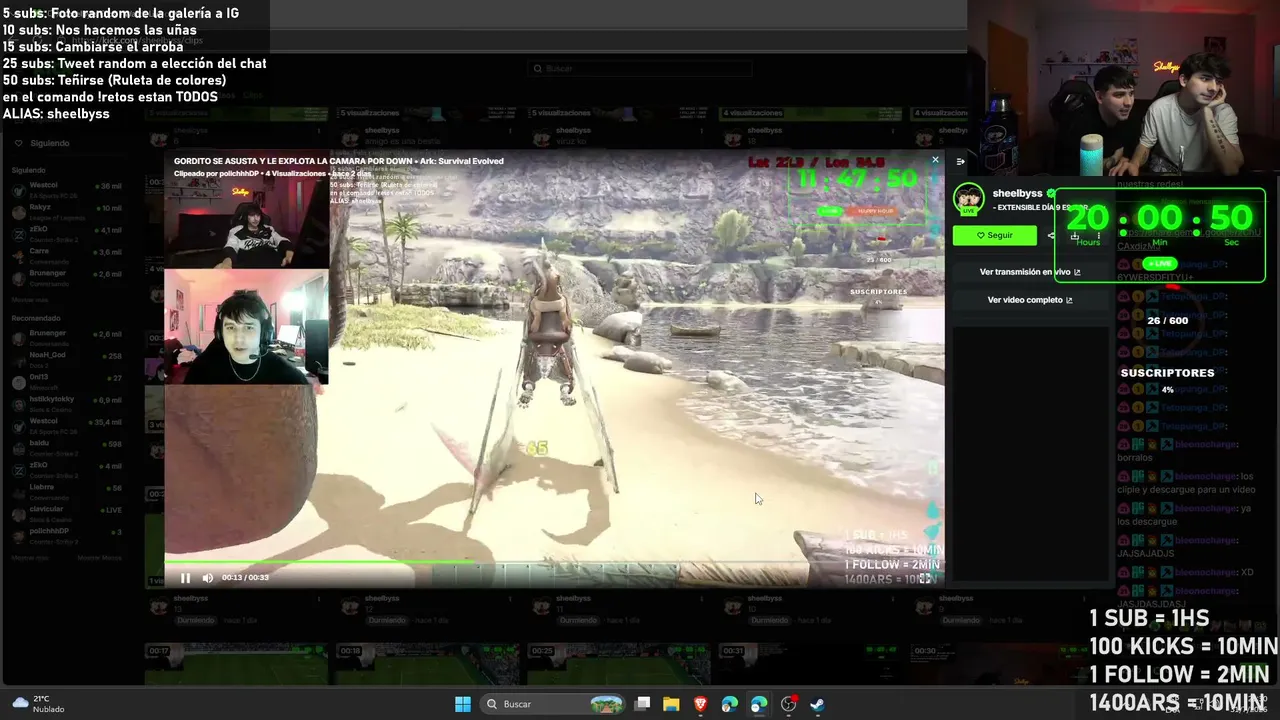Open Steam from taskbar
Viewport: 1280px width, 720px height.
[x=817, y=704]
